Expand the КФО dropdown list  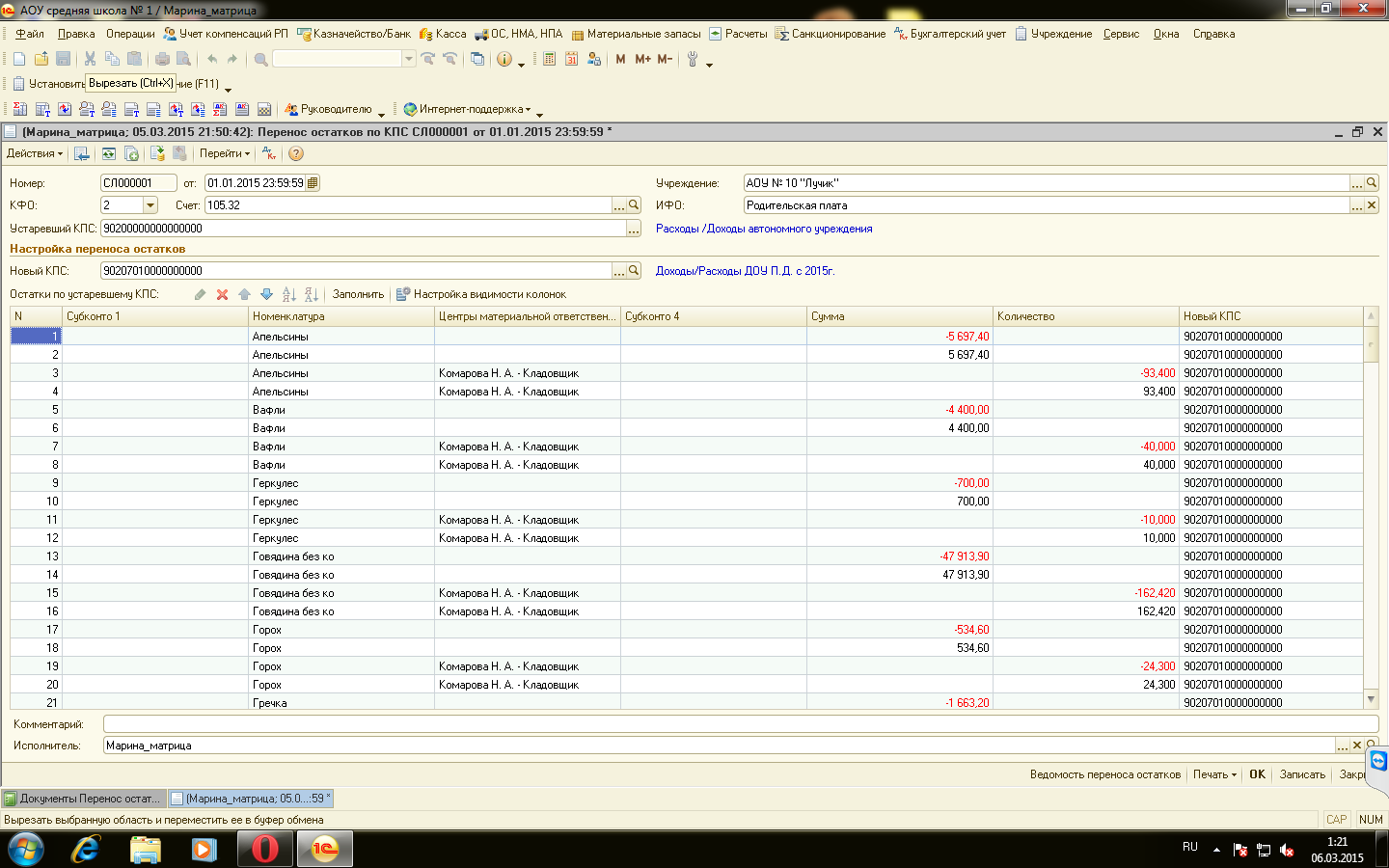coord(150,205)
